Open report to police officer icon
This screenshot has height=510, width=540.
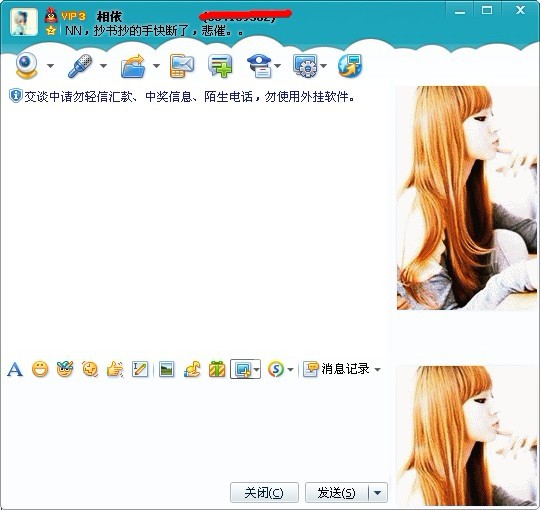point(259,66)
